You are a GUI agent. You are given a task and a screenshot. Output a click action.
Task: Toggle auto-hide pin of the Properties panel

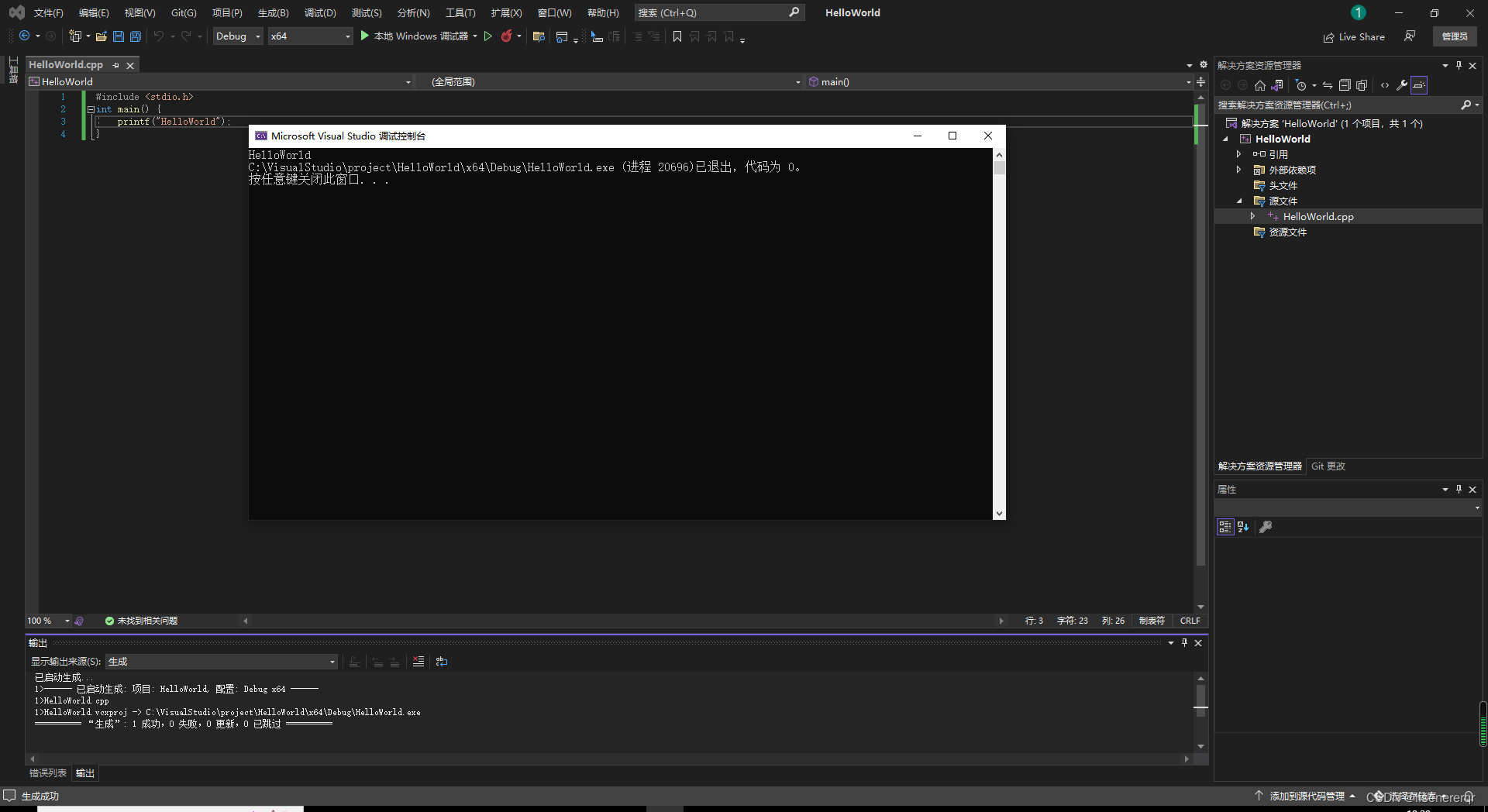click(1459, 489)
